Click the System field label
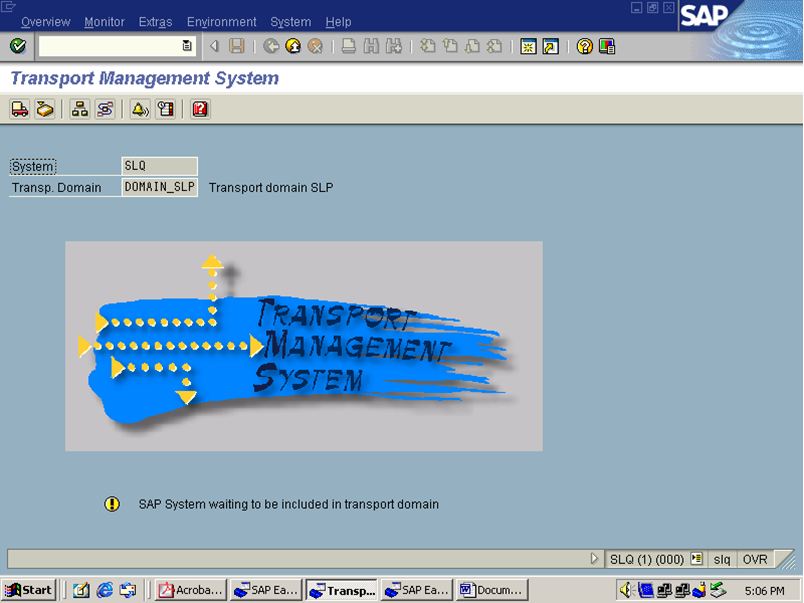 (x=33, y=167)
